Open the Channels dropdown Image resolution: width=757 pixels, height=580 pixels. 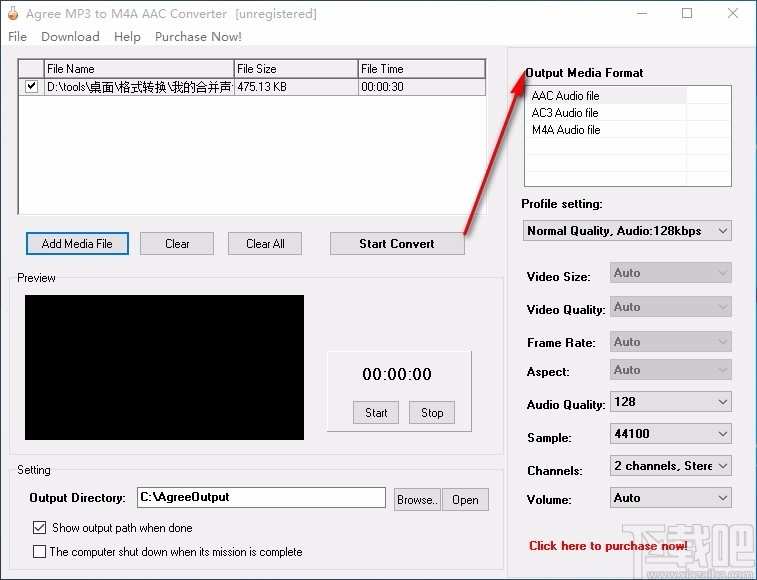click(x=671, y=466)
